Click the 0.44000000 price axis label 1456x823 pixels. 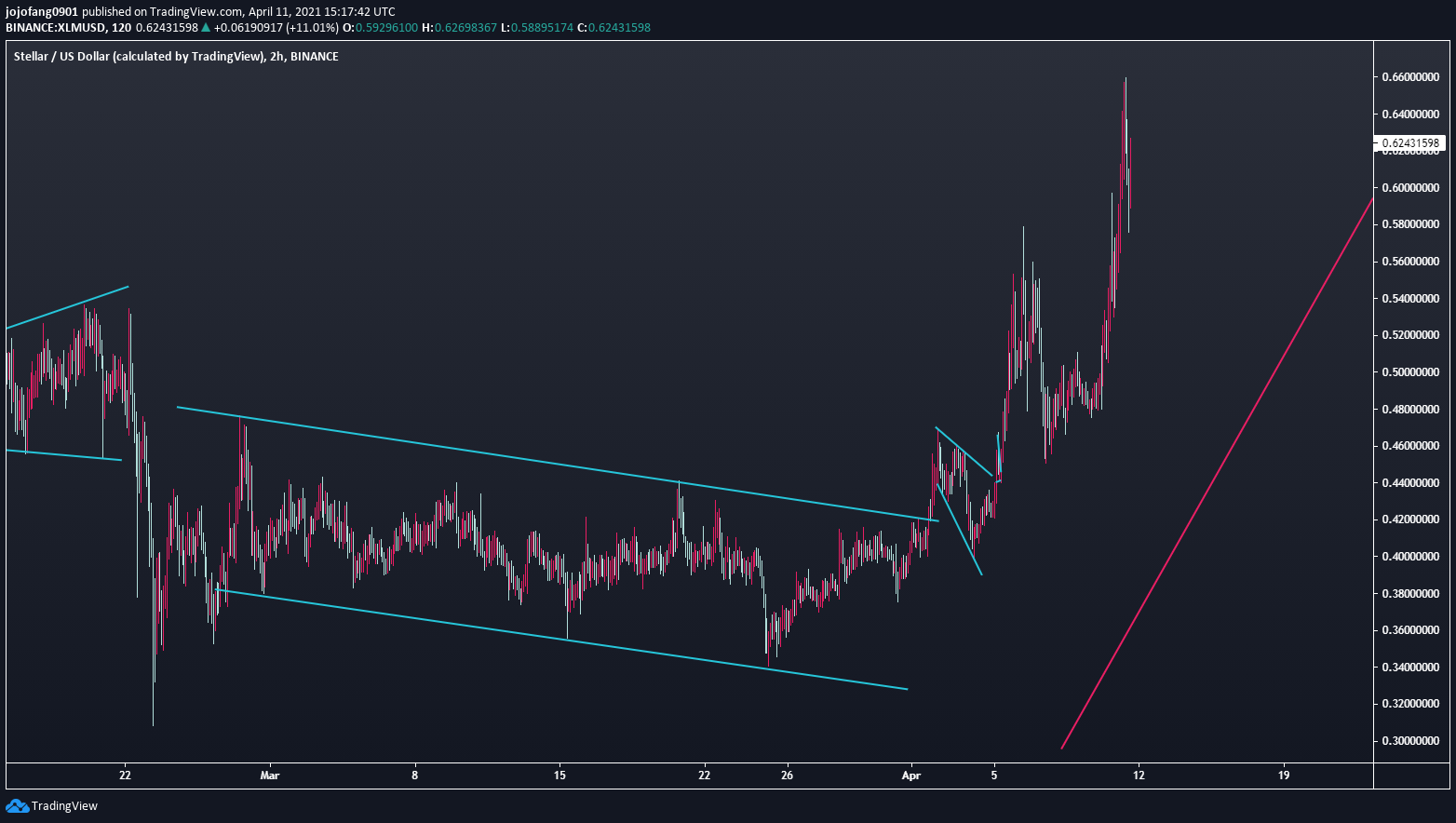pos(1410,483)
